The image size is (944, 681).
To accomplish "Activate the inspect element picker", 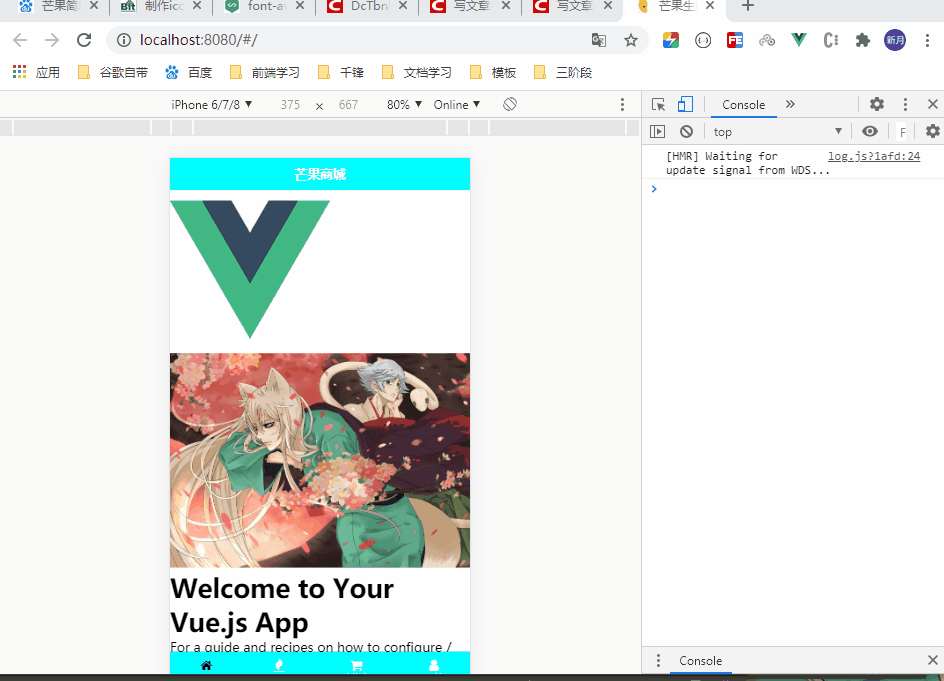I will (659, 105).
